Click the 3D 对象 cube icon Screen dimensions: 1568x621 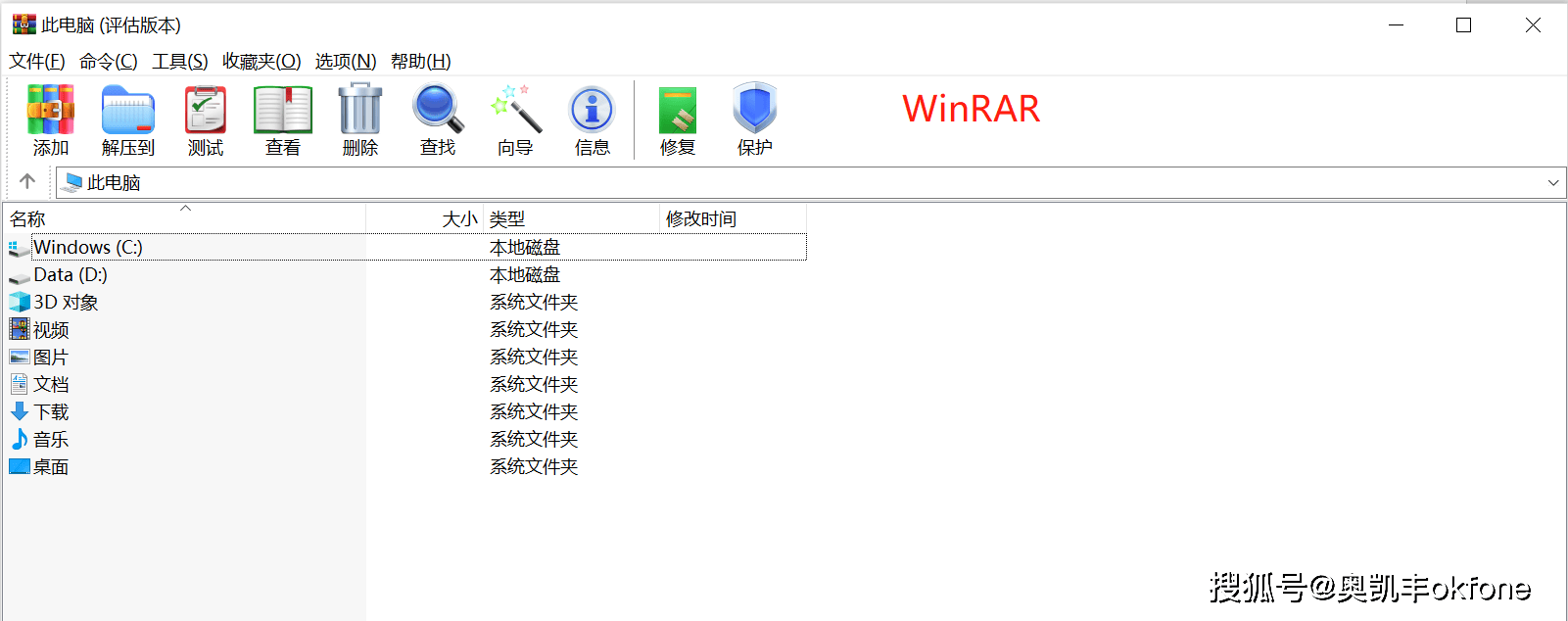tap(19, 302)
